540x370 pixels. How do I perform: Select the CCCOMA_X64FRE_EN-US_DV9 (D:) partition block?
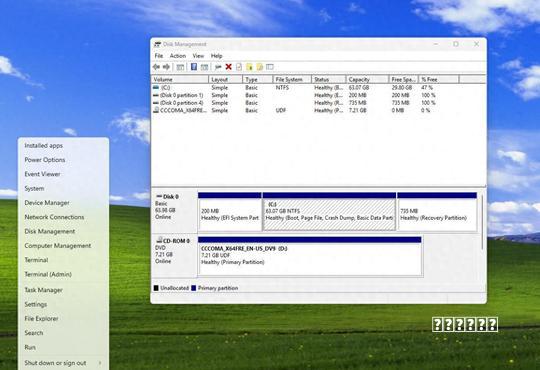[310, 256]
